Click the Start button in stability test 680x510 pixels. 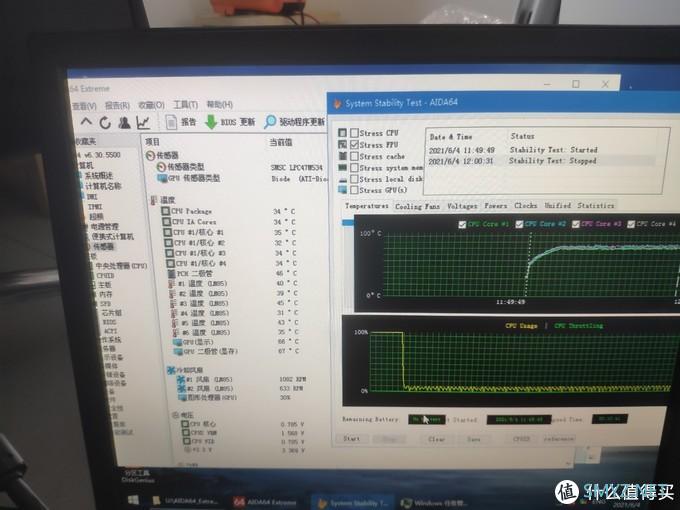352,438
